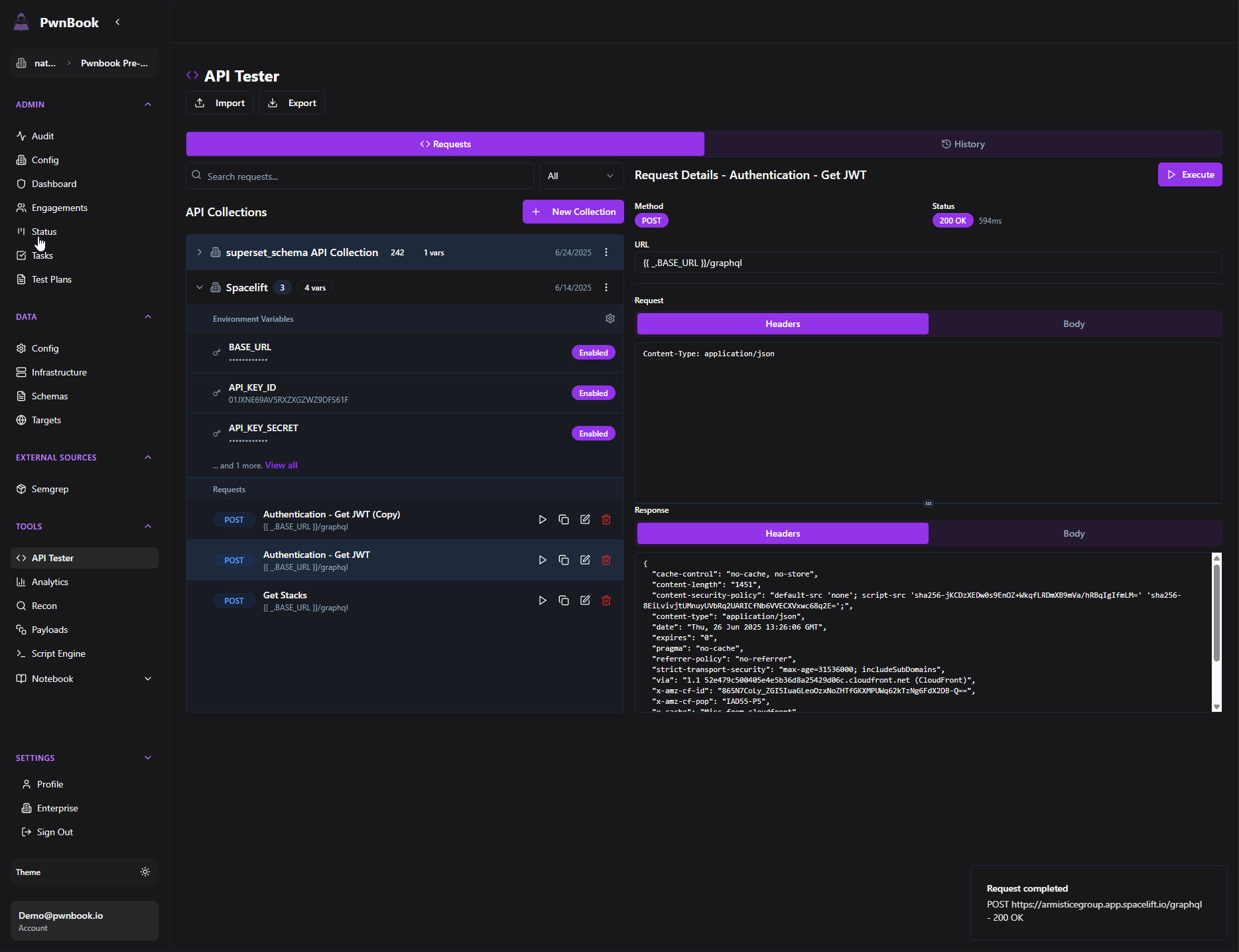Delete the Get Stacks request
This screenshot has width=1239, height=952.
click(x=606, y=600)
